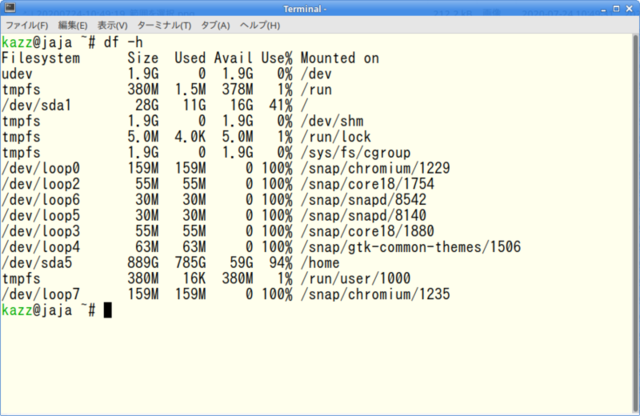Image resolution: width=640 pixels, height=416 pixels.
Task: Click the '/sys/fs/cgroup' mount path
Action: (356, 153)
